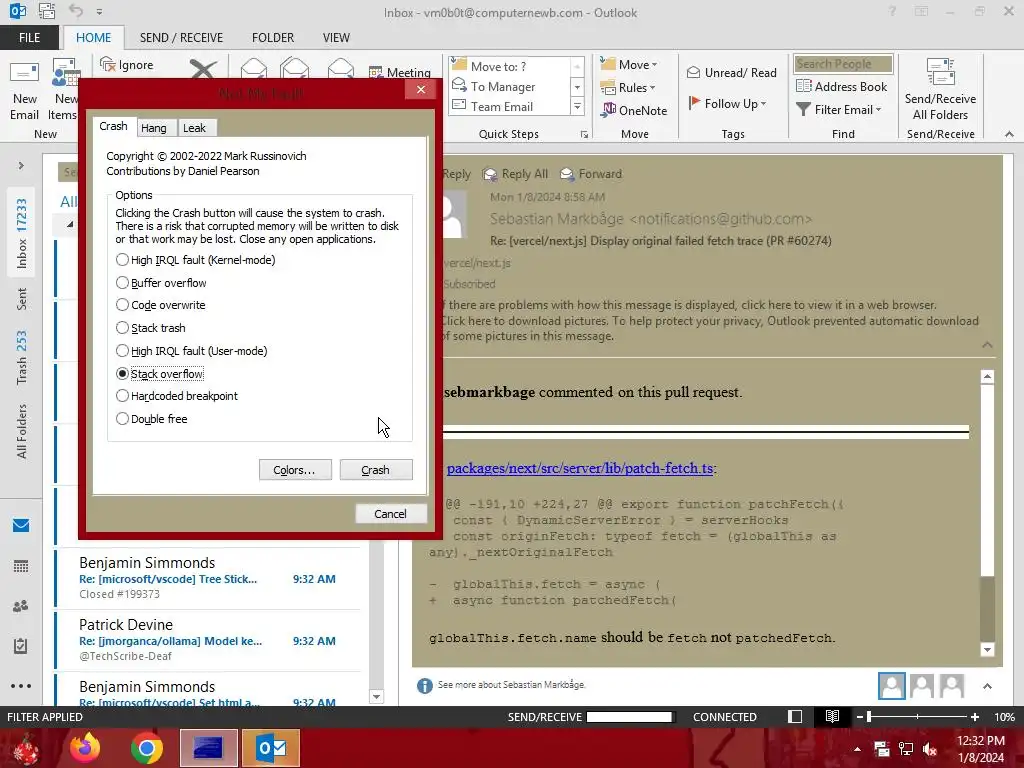Click the info icon about Sebastian Markbåge
This screenshot has width=1024, height=768.
[424, 685]
